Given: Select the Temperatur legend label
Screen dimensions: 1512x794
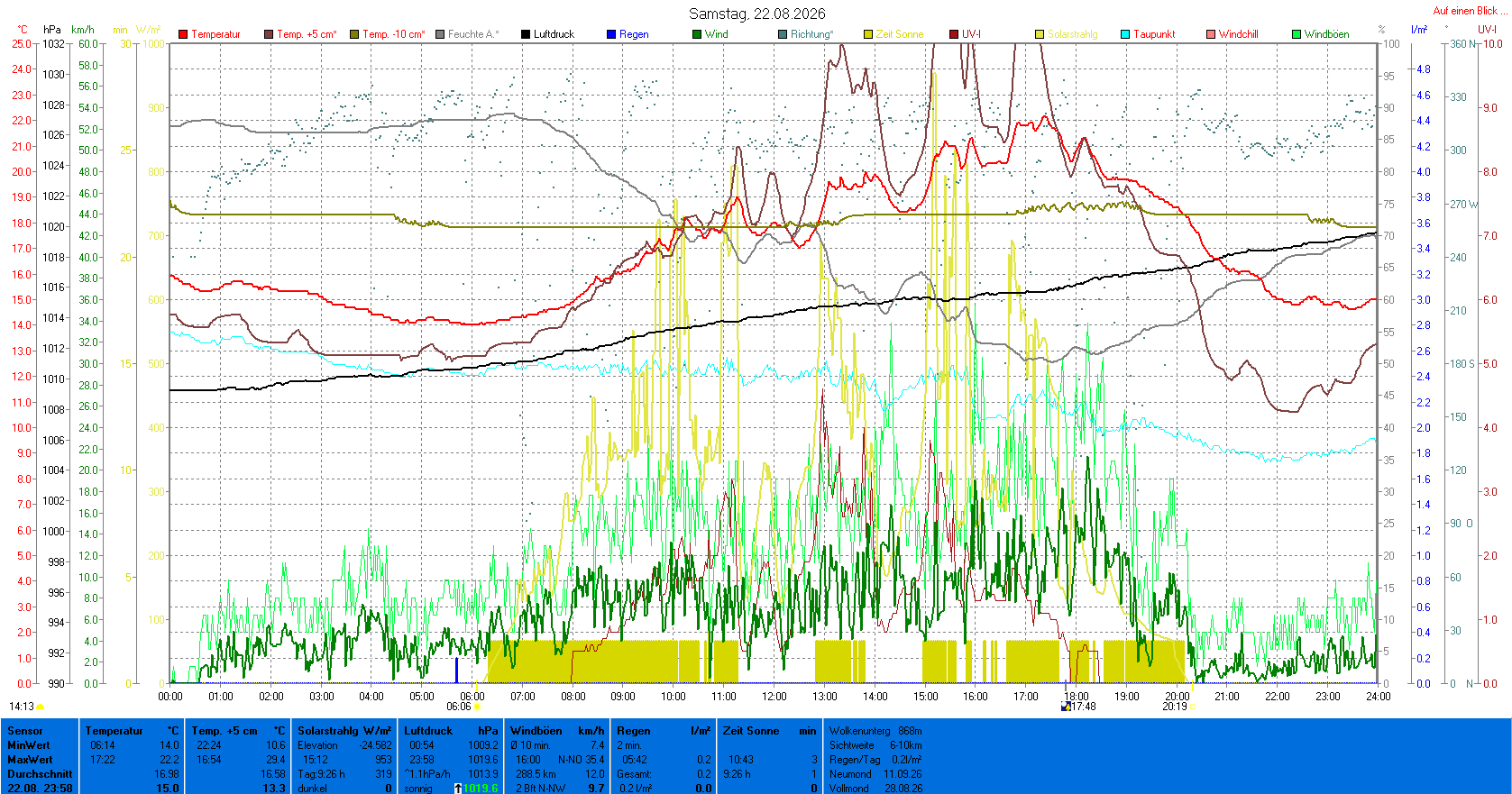Looking at the screenshot, I should coord(216,34).
